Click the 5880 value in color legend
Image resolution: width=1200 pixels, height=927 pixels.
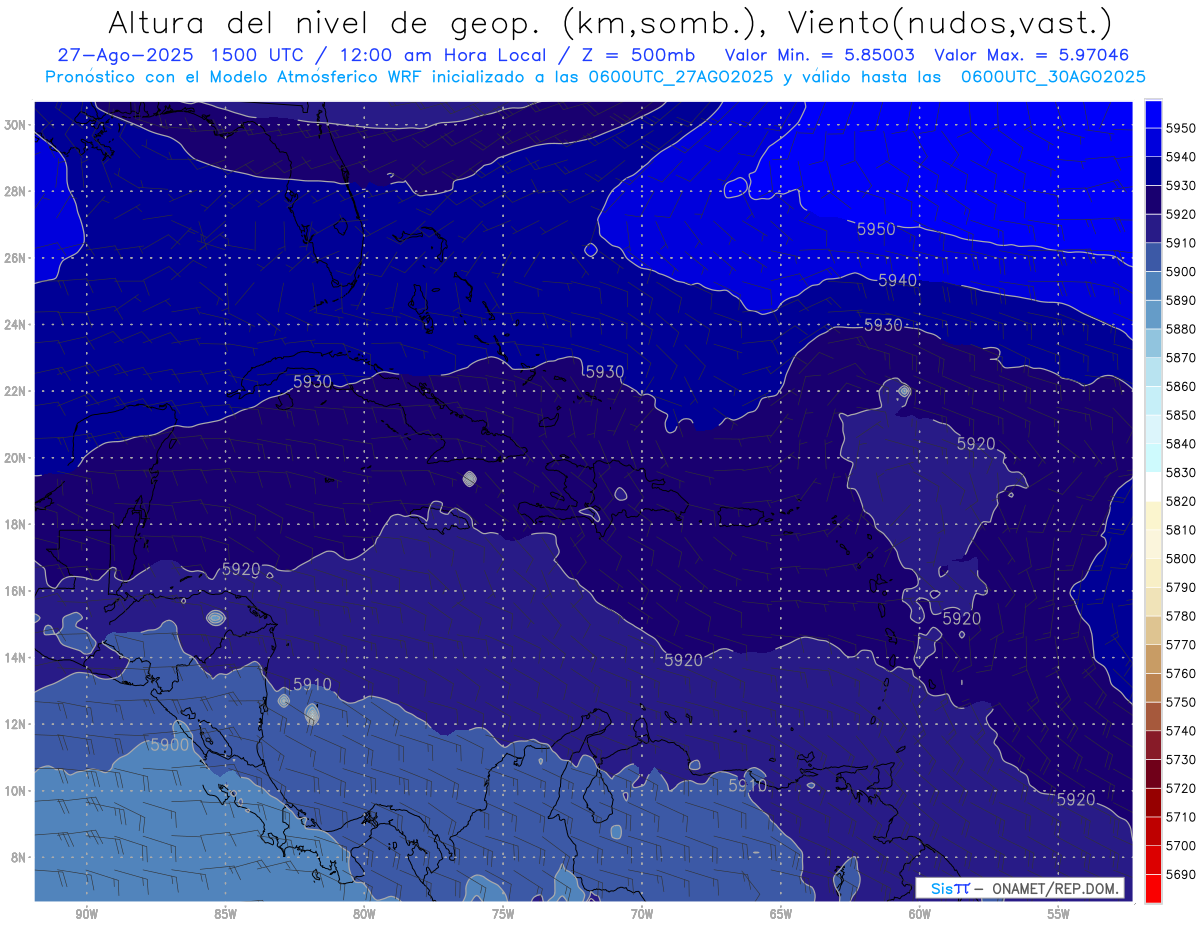[1181, 329]
